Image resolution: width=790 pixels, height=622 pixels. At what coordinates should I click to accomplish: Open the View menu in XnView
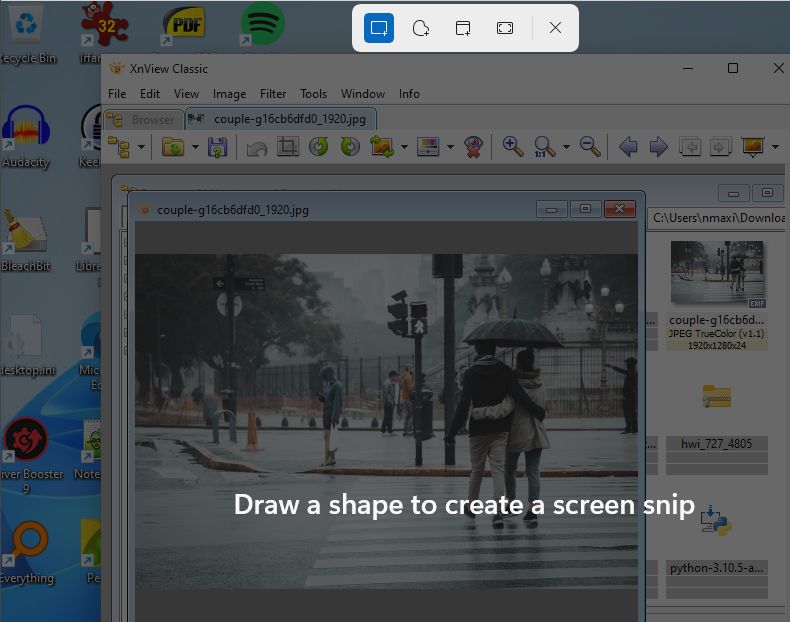pos(186,94)
